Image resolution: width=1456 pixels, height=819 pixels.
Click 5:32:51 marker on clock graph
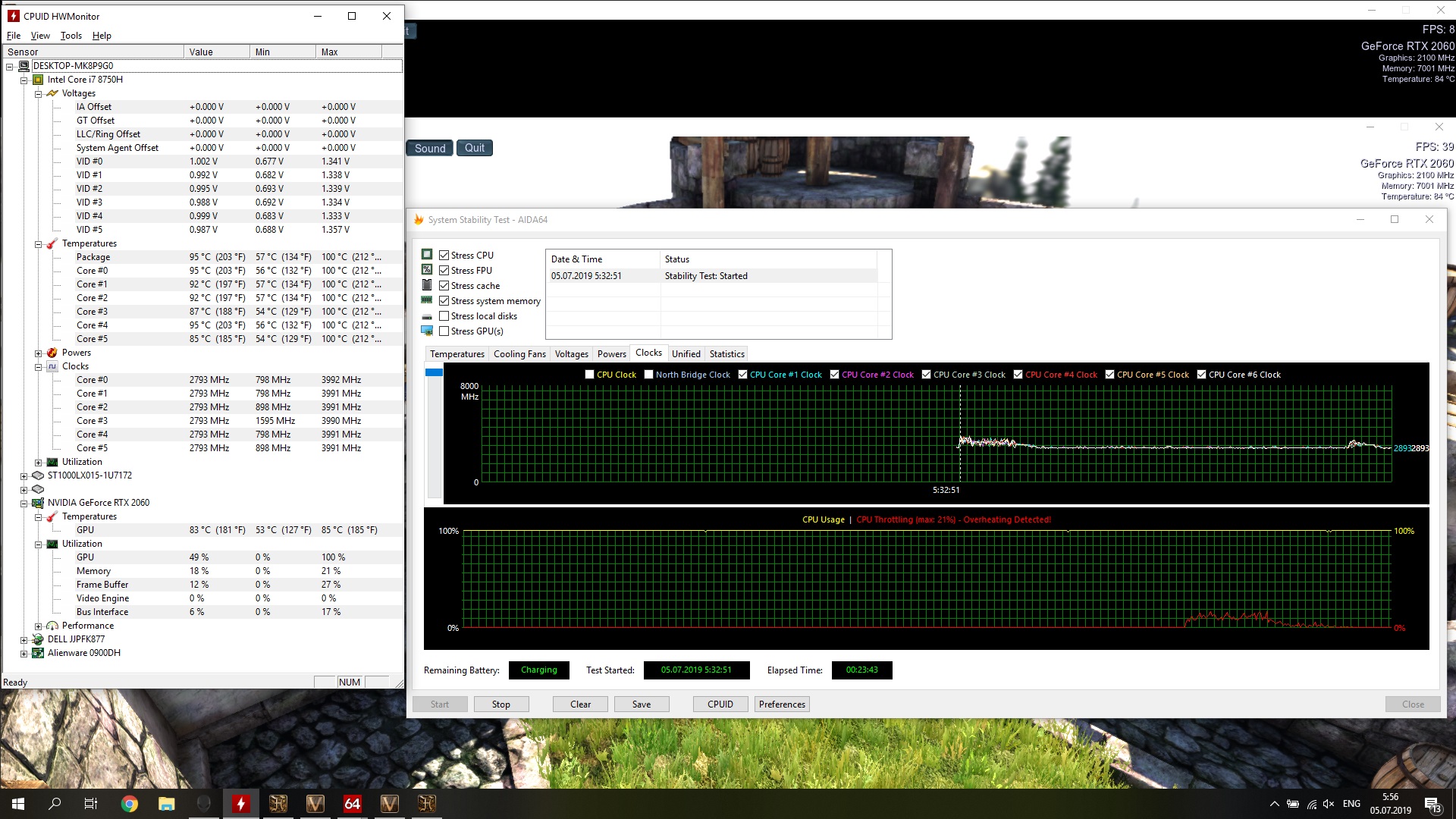[946, 490]
